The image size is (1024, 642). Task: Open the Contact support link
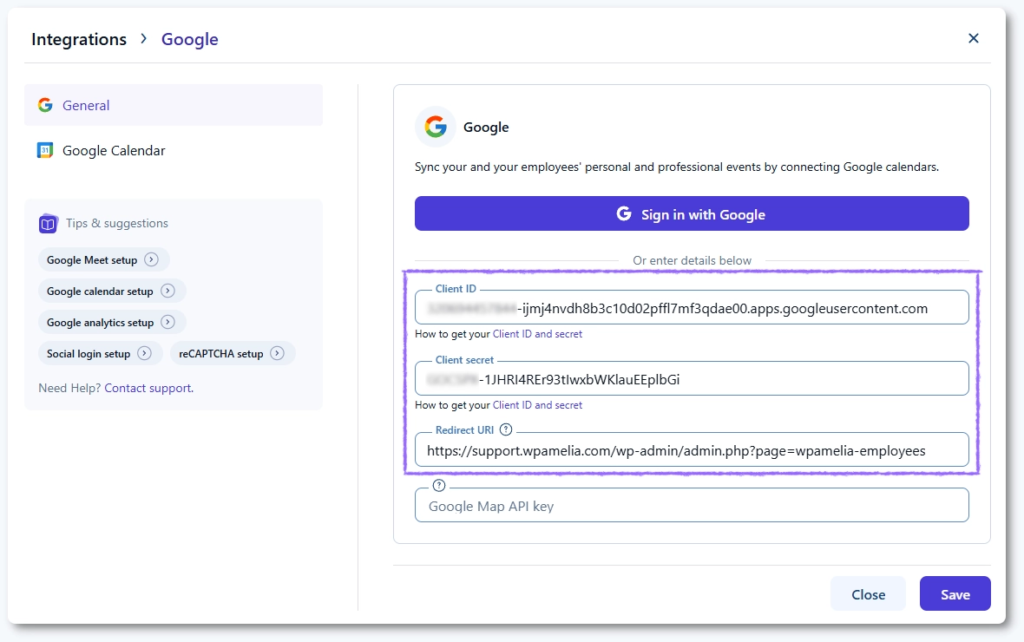click(x=148, y=388)
